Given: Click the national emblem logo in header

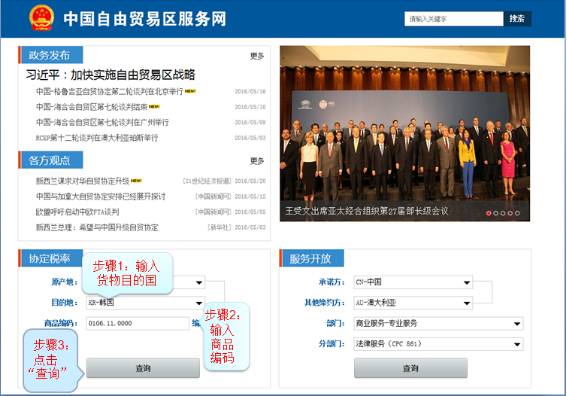Looking at the screenshot, I should click(42, 17).
